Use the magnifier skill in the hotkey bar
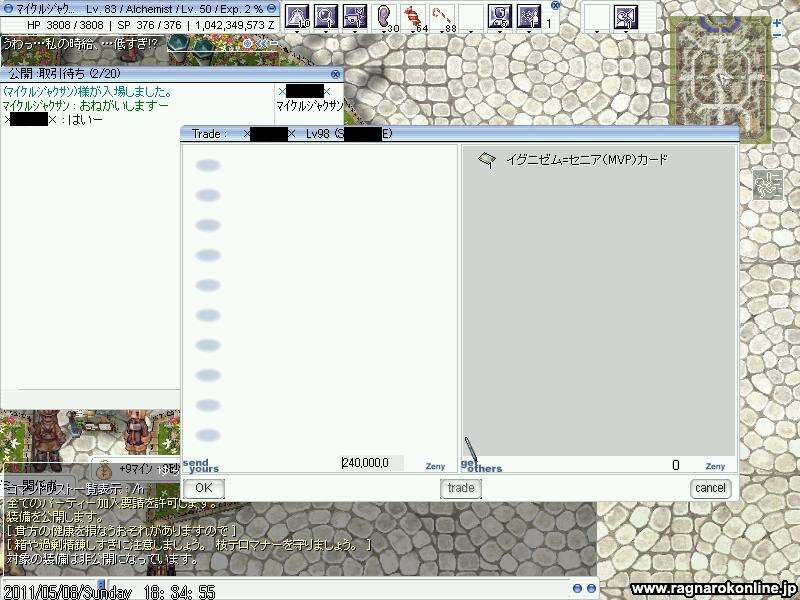 [326, 16]
